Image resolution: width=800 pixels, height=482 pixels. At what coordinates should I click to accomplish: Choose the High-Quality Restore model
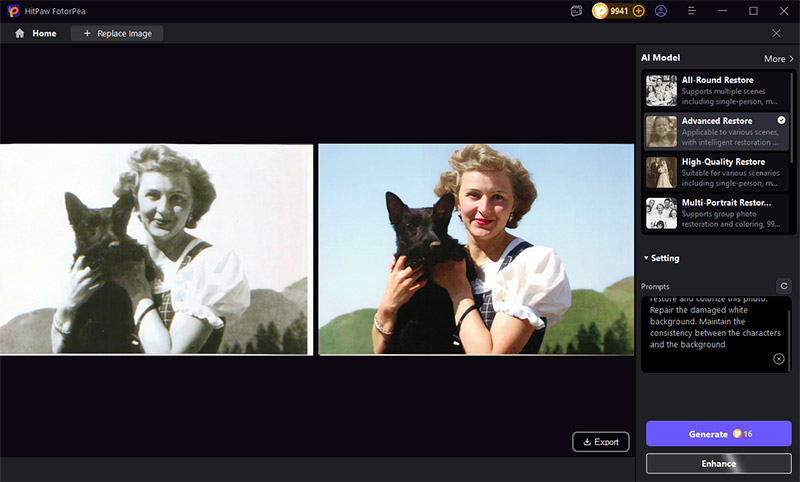click(716, 172)
